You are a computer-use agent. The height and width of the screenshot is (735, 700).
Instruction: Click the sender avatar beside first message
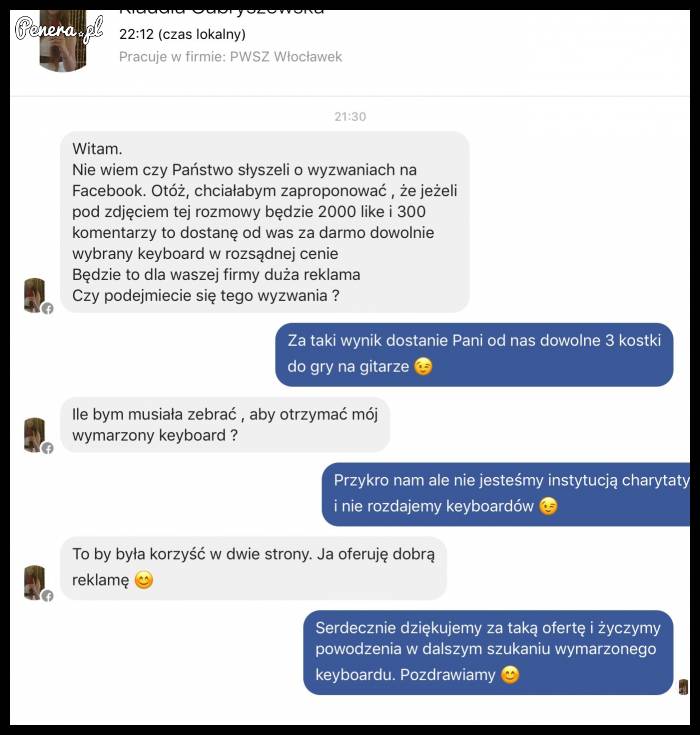[x=35, y=295]
